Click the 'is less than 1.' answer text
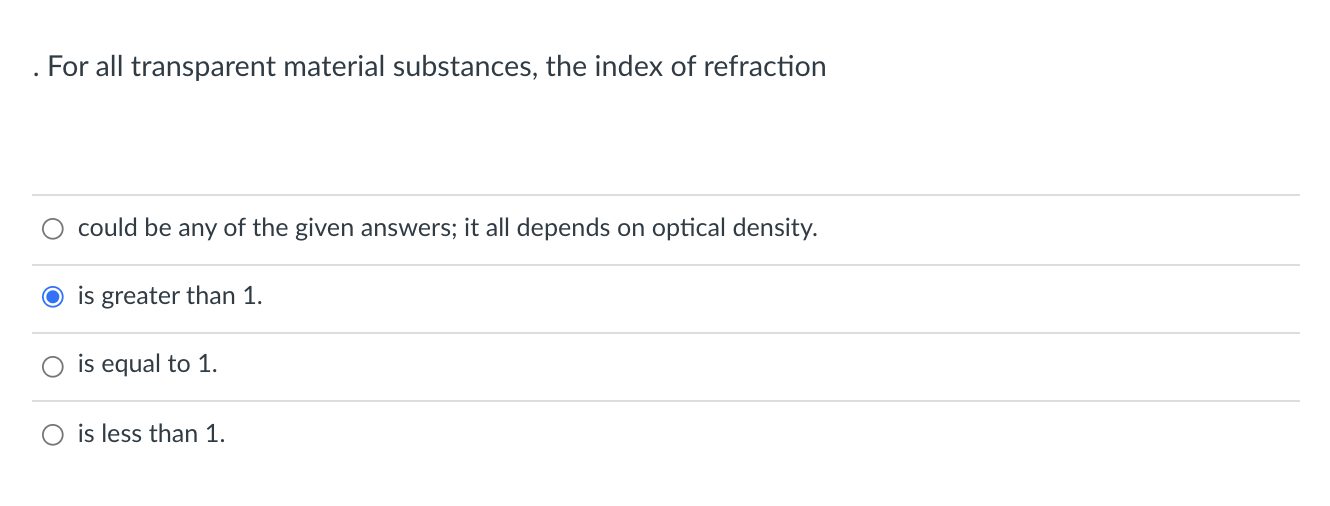Screen dimensions: 1330x506 pos(151,433)
